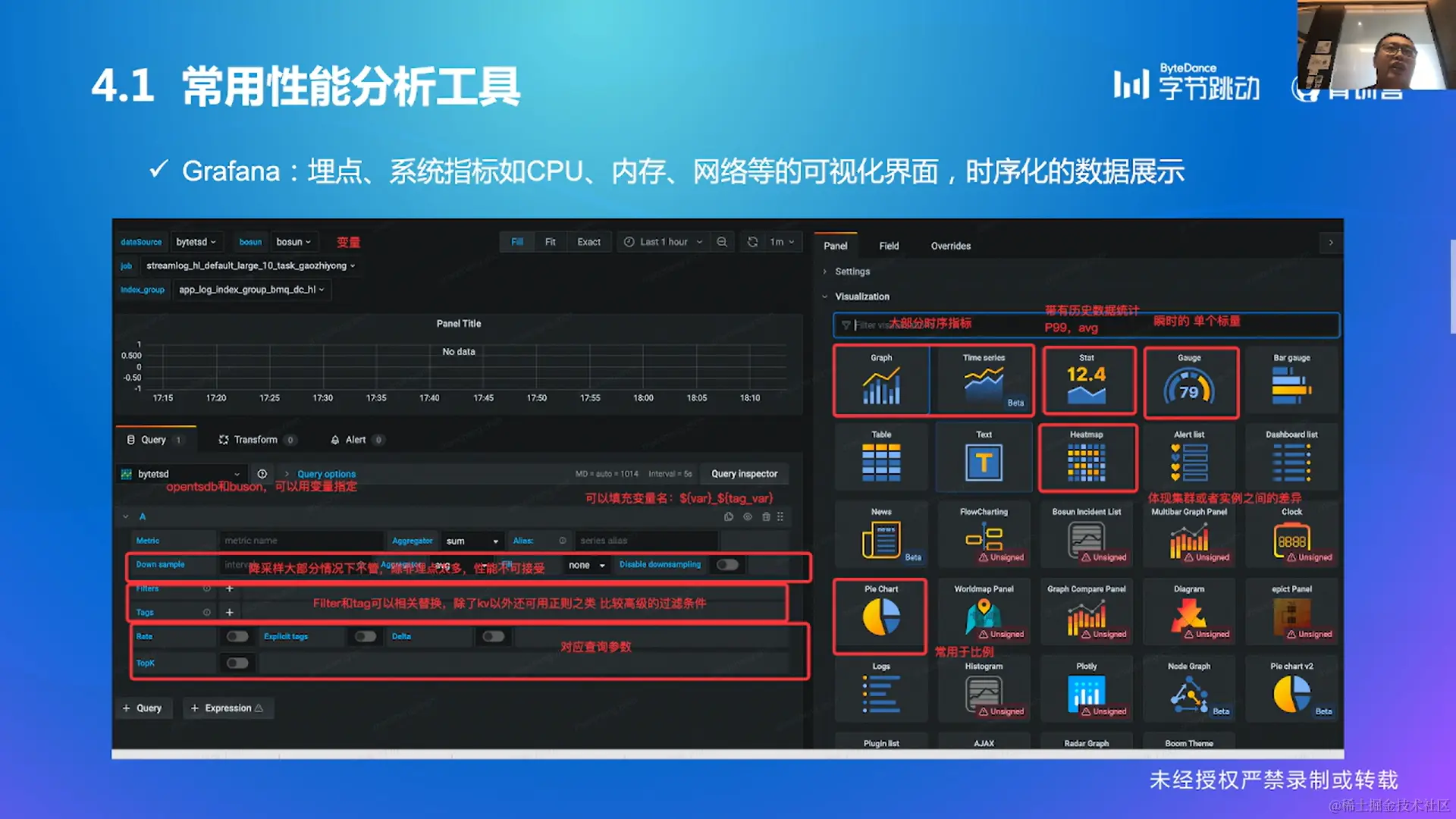Viewport: 1456px width, 819px height.
Task: Choose the Stat visualization showing 12.4
Action: tap(1087, 381)
